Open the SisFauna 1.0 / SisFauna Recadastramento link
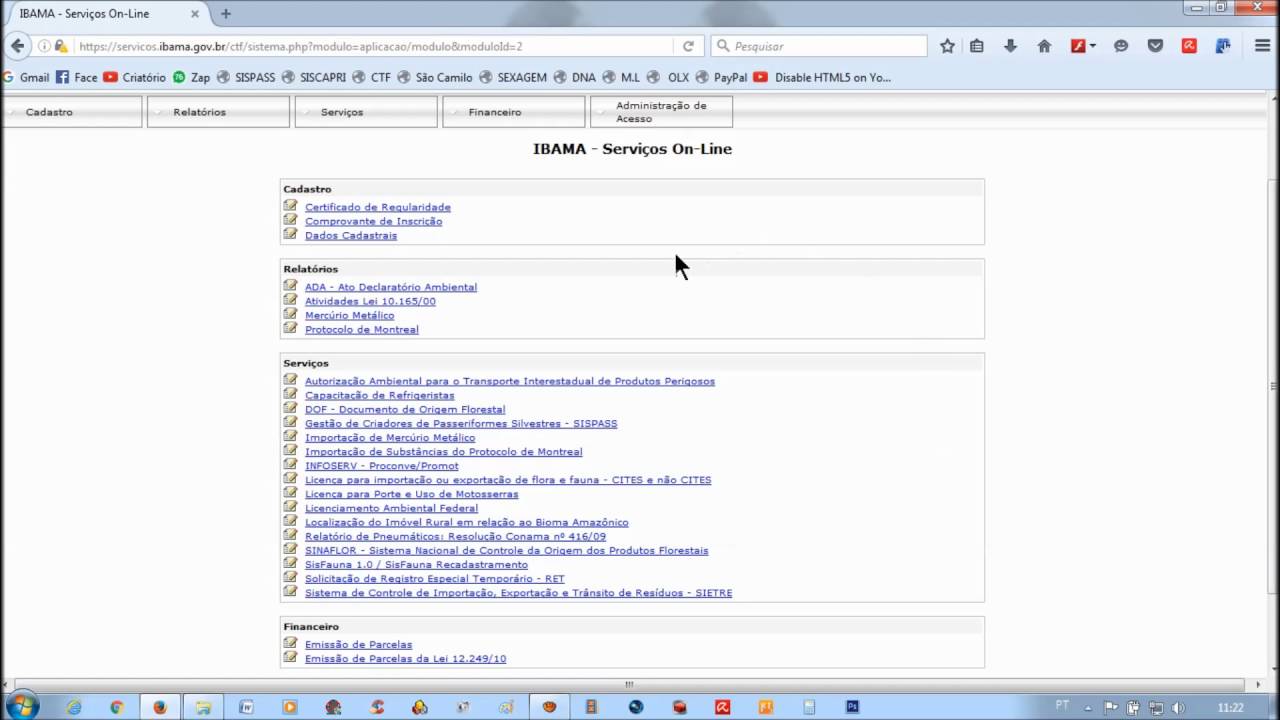This screenshot has width=1280, height=720. coord(416,564)
